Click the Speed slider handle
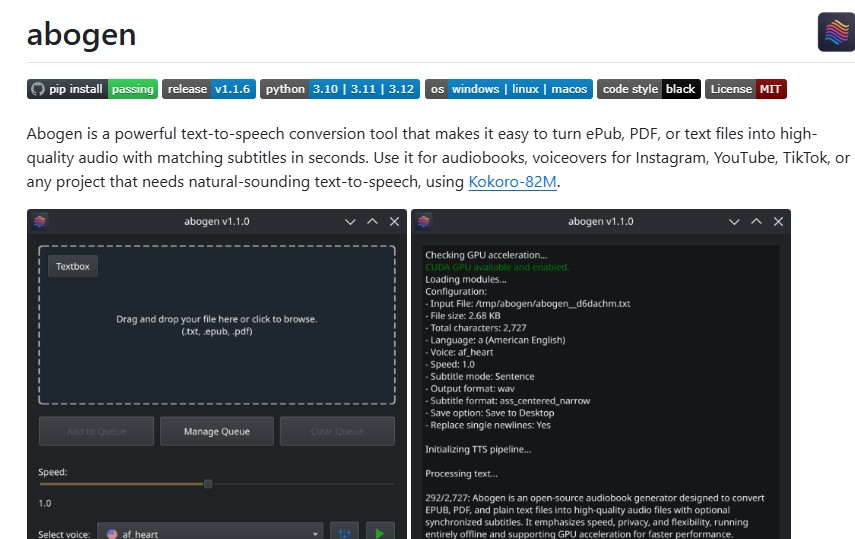This screenshot has width=855, height=539. pyautogui.click(x=208, y=484)
